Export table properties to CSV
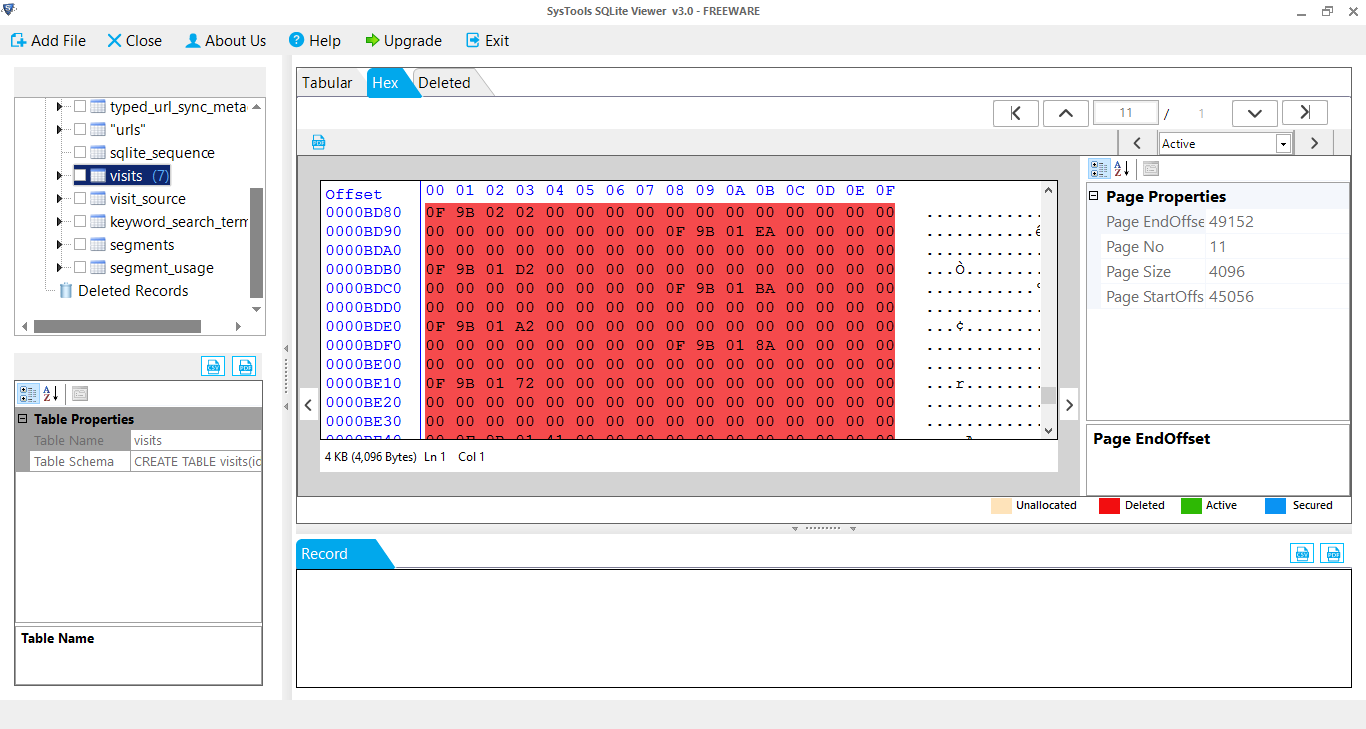Screen dimensions: 1366x729 point(213,366)
